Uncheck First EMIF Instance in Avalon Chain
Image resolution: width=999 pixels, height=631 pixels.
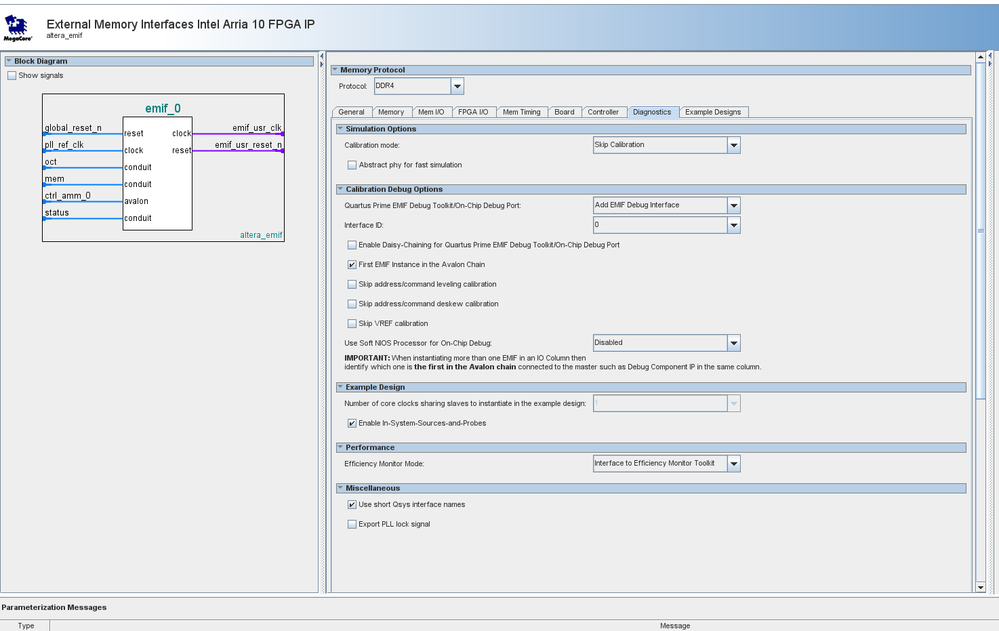tap(352, 265)
